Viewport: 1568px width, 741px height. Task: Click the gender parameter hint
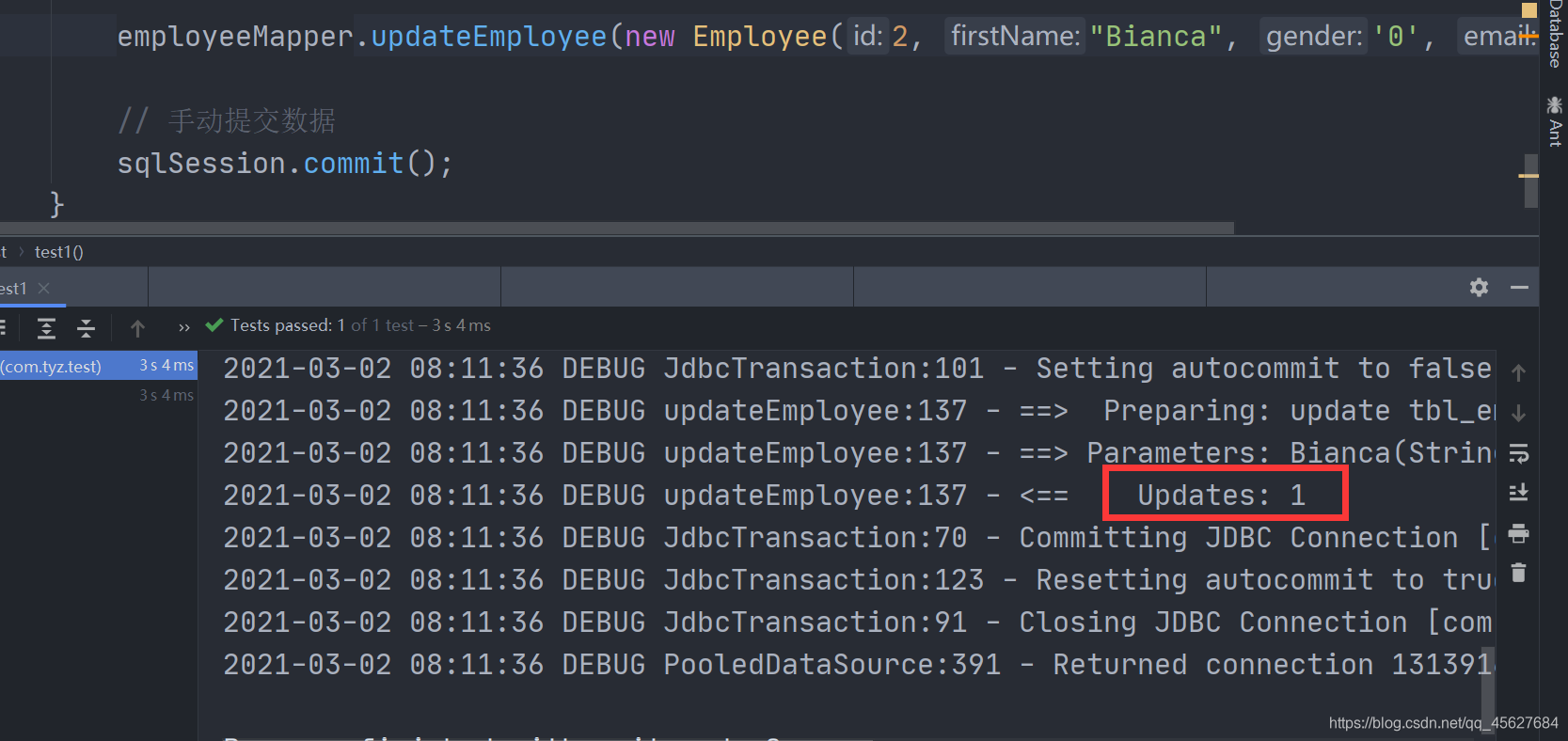(1313, 37)
